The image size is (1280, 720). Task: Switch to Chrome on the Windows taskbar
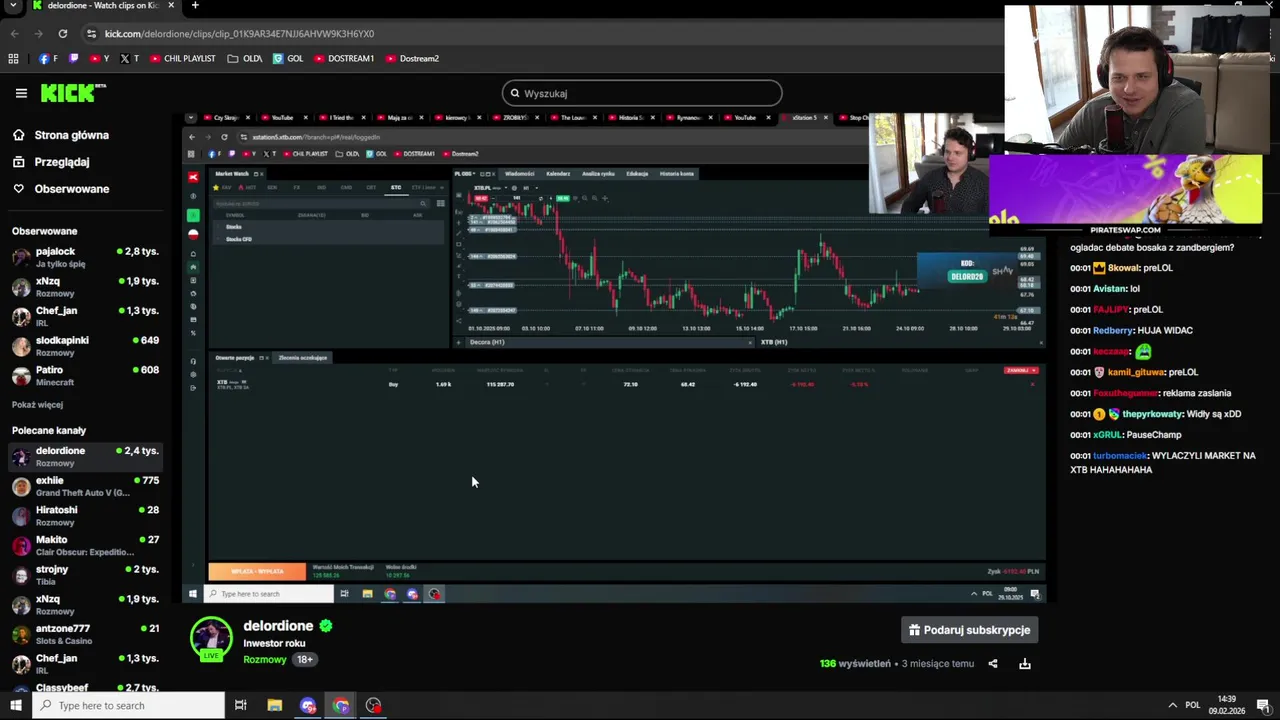(341, 705)
